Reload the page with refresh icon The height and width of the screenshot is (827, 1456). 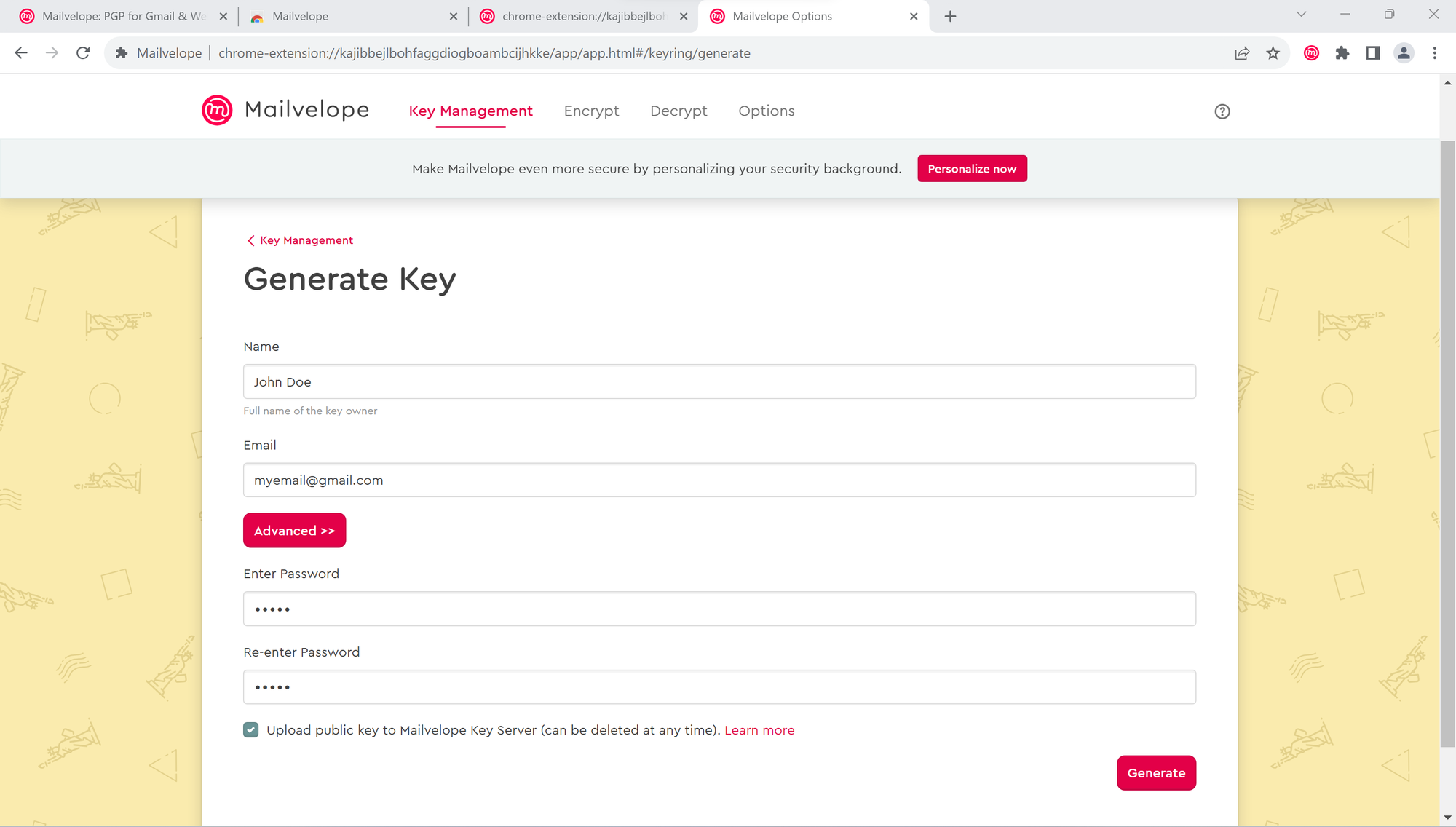(x=83, y=53)
